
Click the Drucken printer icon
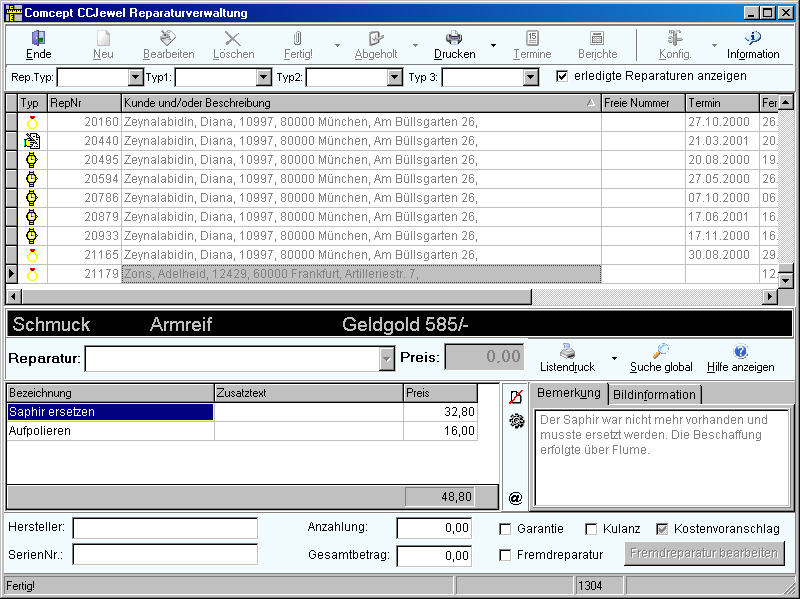coord(453,39)
